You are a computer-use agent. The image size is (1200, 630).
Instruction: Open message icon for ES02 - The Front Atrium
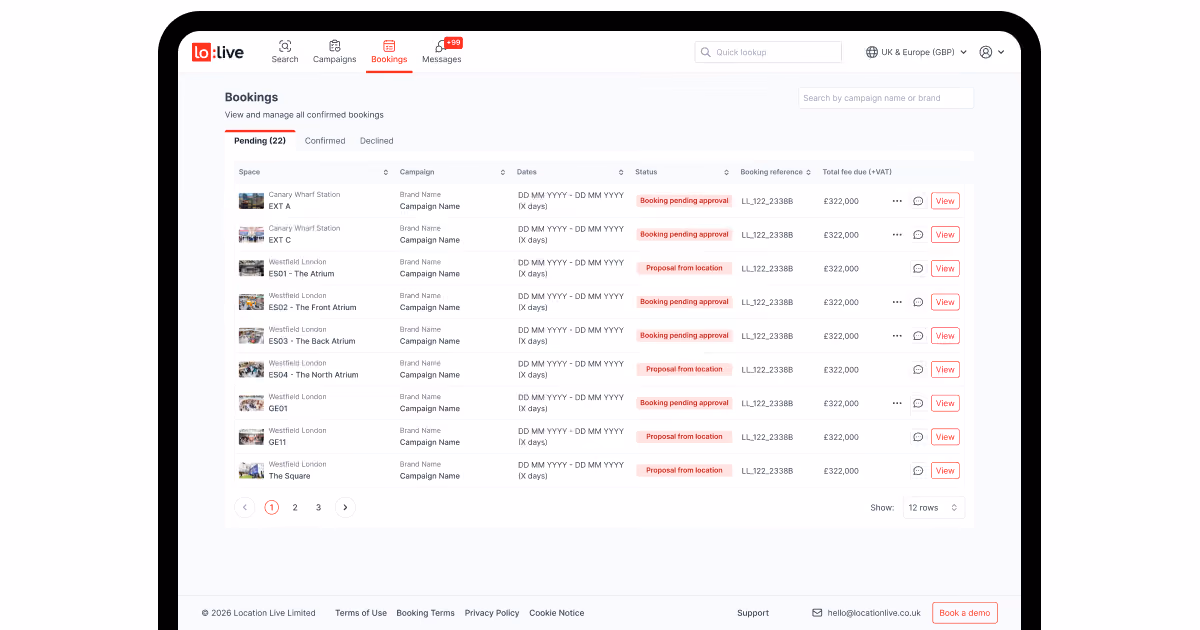tap(918, 302)
